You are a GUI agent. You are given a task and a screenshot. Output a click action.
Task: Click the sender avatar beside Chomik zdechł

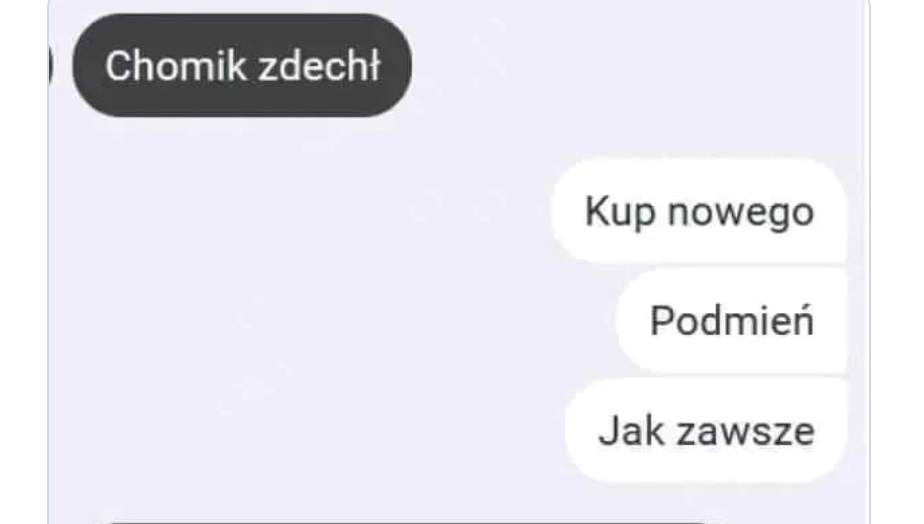[x=51, y=65]
